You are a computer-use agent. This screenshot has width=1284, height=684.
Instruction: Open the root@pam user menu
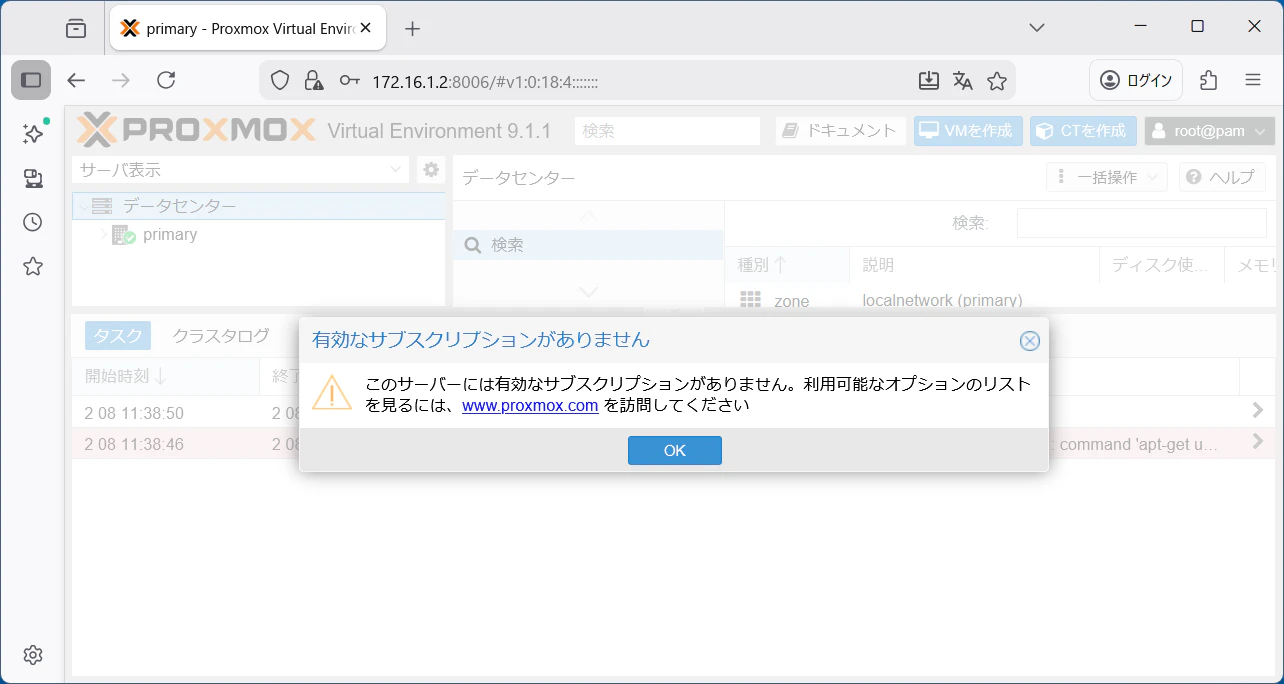[x=1210, y=131]
